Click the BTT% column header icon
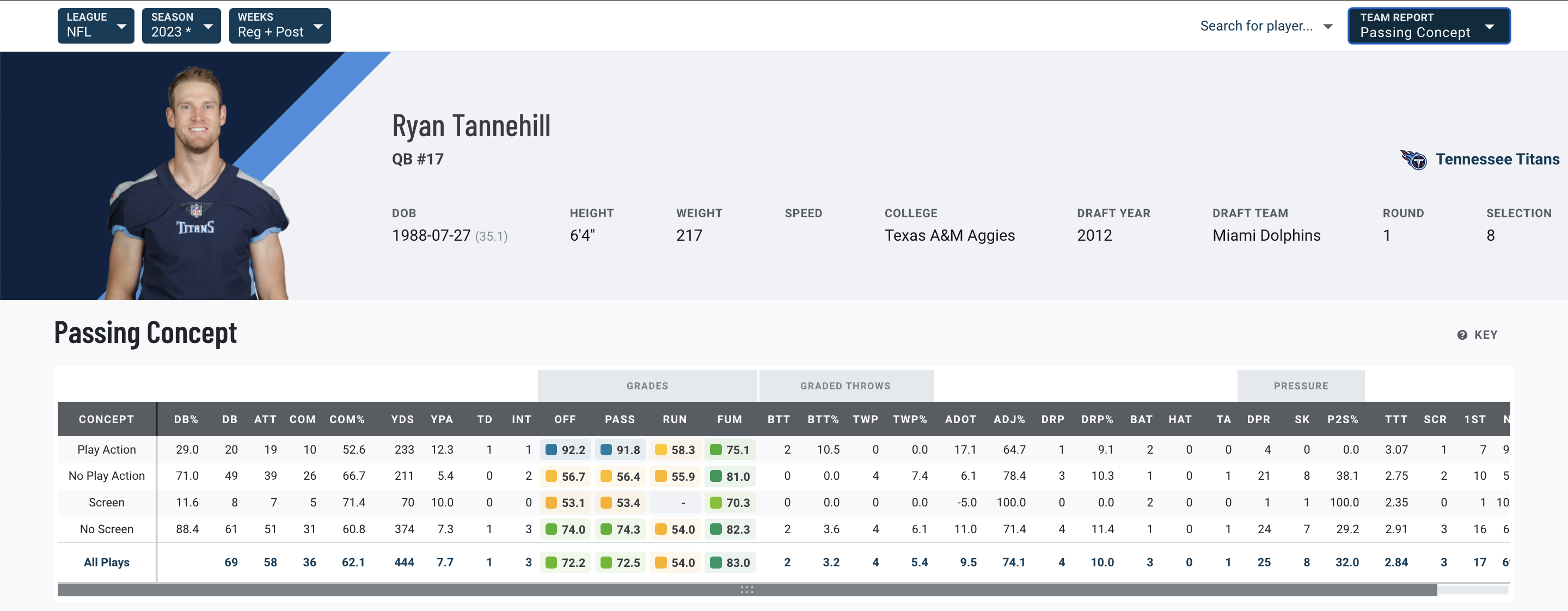Viewport: 1568px width, 611px height. pos(822,419)
